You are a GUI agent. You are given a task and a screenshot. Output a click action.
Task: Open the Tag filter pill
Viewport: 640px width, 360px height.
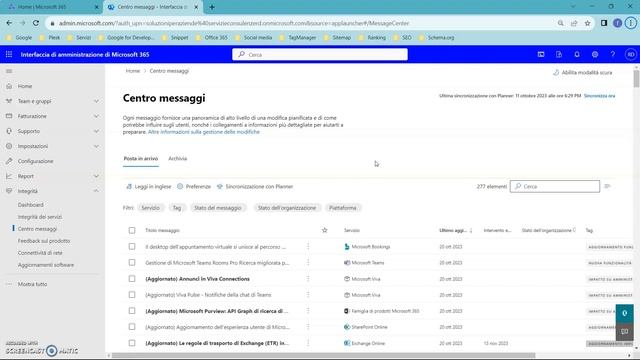[177, 208]
